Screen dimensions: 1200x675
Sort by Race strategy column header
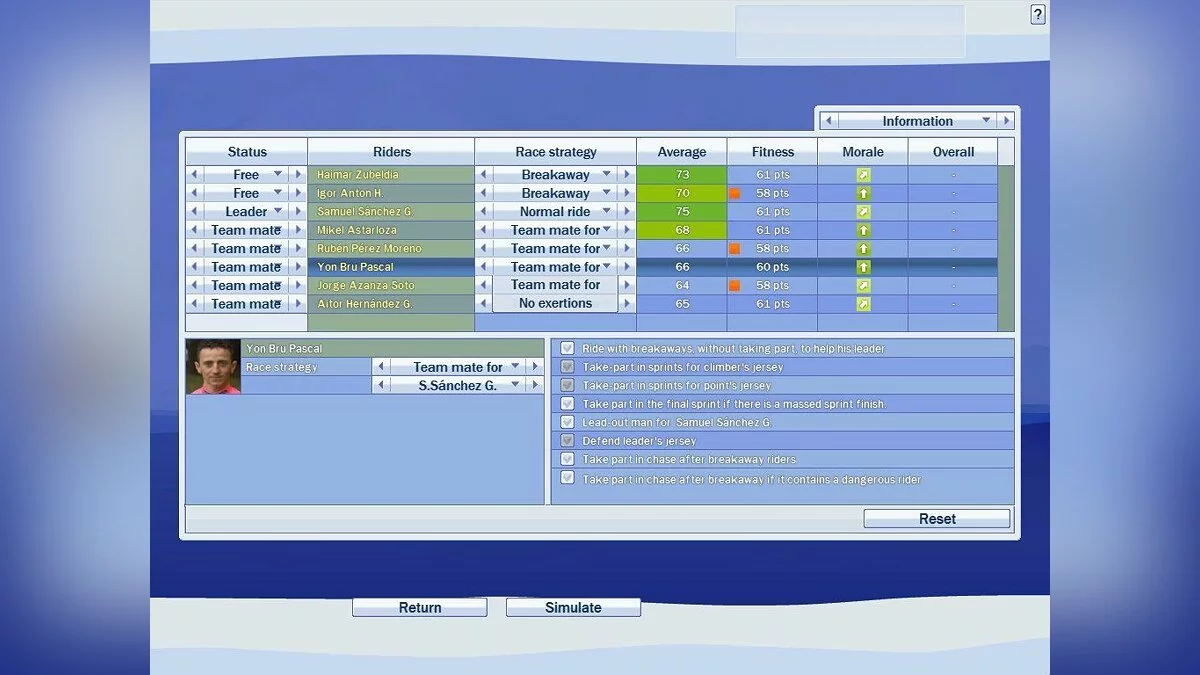[x=555, y=152]
